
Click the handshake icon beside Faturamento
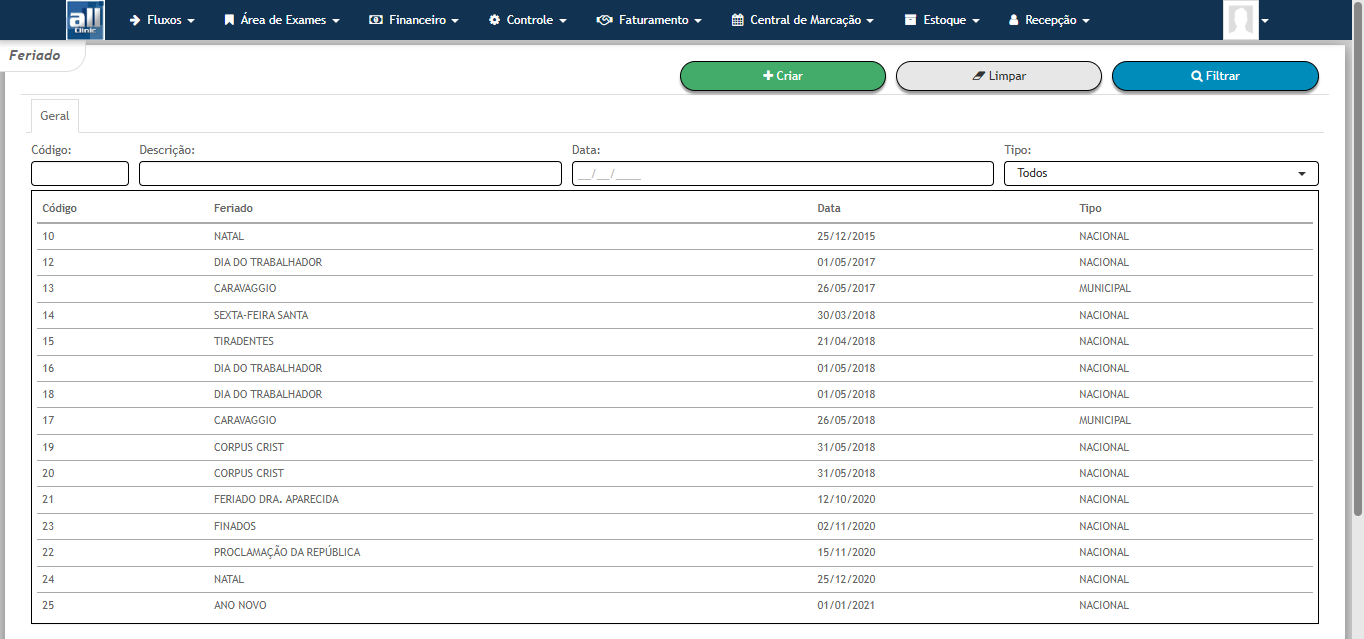pos(604,20)
